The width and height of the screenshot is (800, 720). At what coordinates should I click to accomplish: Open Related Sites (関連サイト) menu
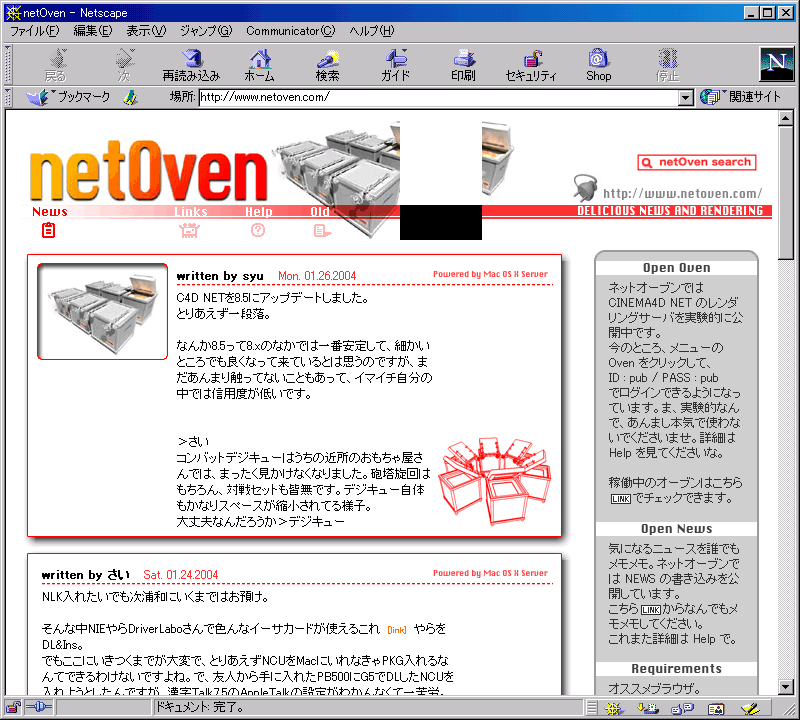pyautogui.click(x=740, y=97)
